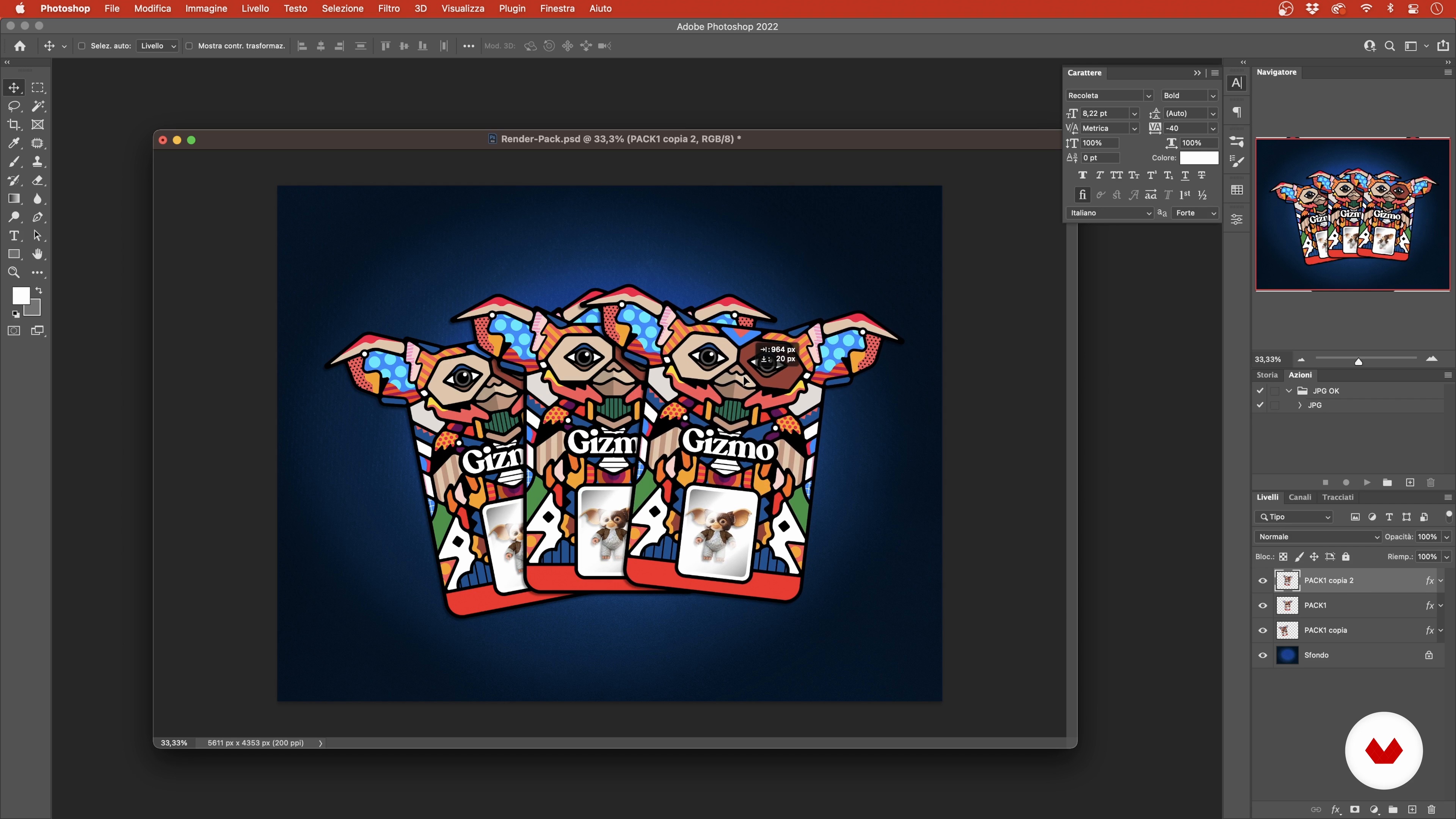Switch to the Tracciati tab
The image size is (1456, 819).
pyautogui.click(x=1338, y=497)
